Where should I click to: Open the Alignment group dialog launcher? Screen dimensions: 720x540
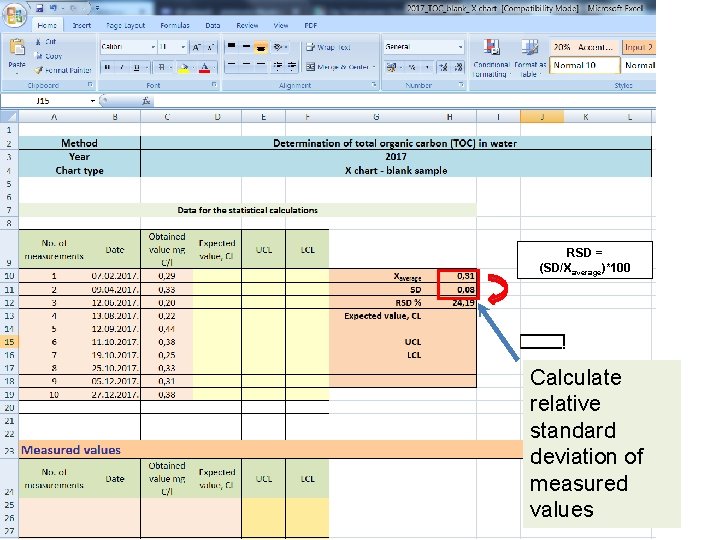tap(374, 84)
